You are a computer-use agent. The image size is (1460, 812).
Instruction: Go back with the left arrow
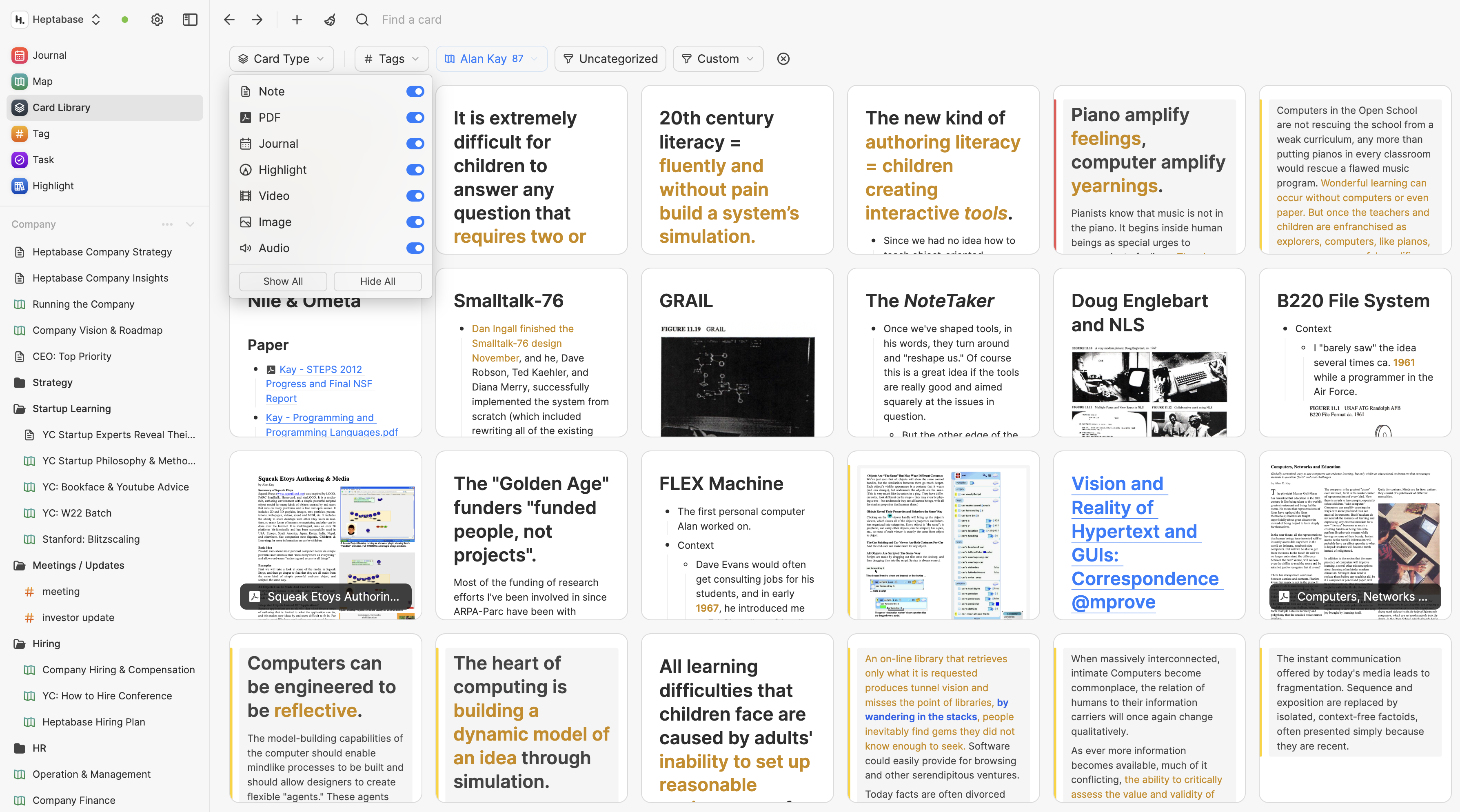pyautogui.click(x=229, y=20)
